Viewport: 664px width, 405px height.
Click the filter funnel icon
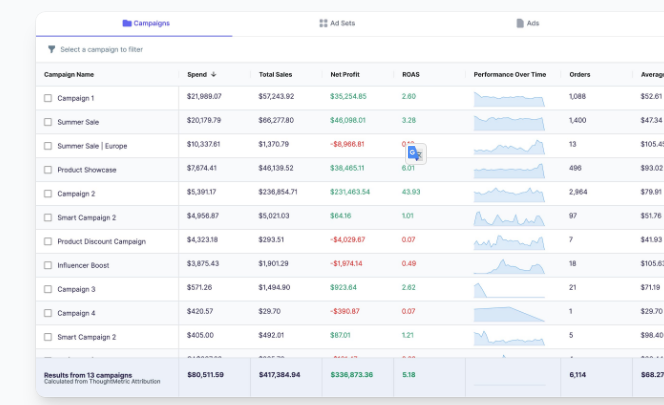click(51, 49)
